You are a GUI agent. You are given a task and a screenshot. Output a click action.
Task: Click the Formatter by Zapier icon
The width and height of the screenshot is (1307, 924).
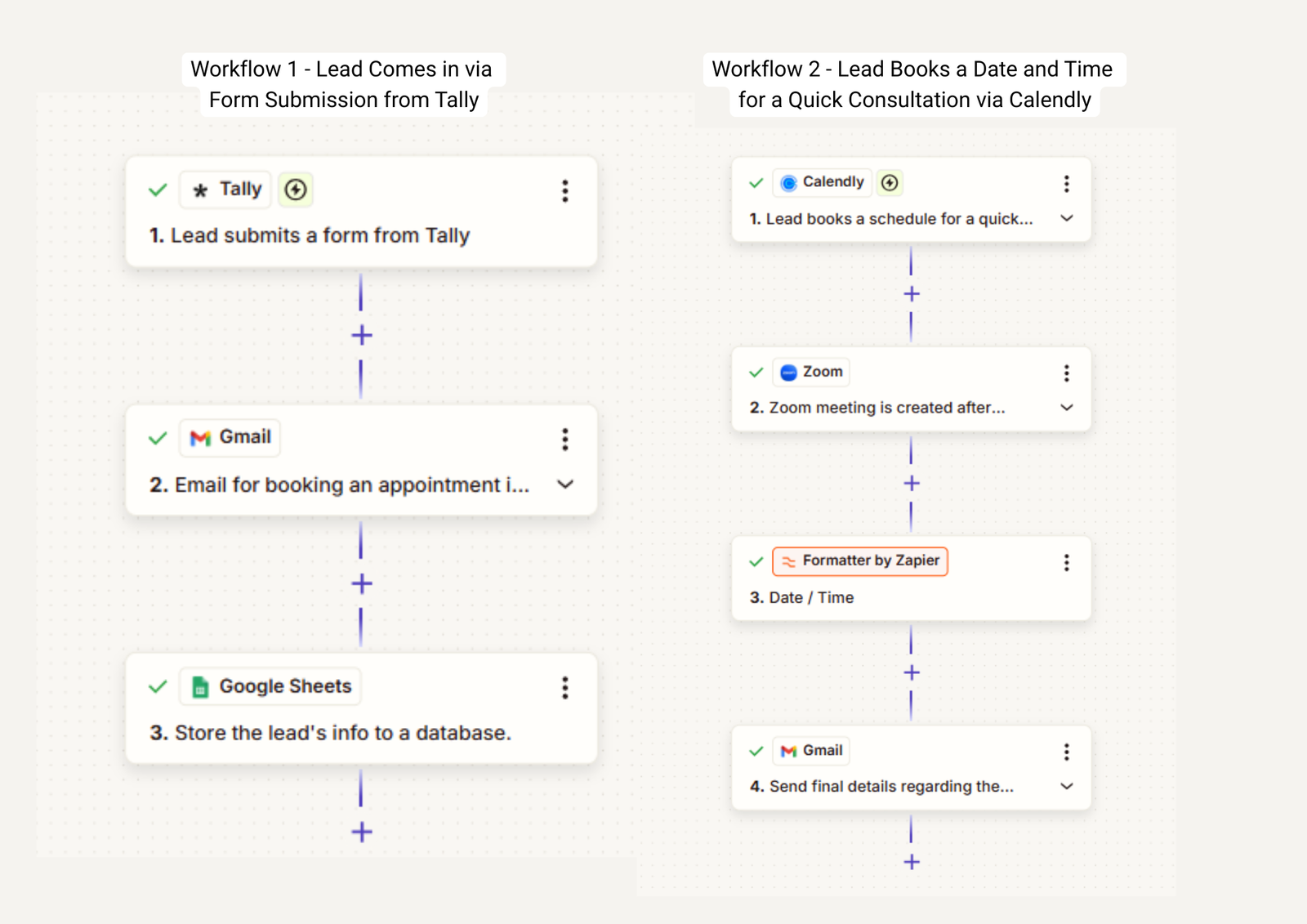point(788,561)
